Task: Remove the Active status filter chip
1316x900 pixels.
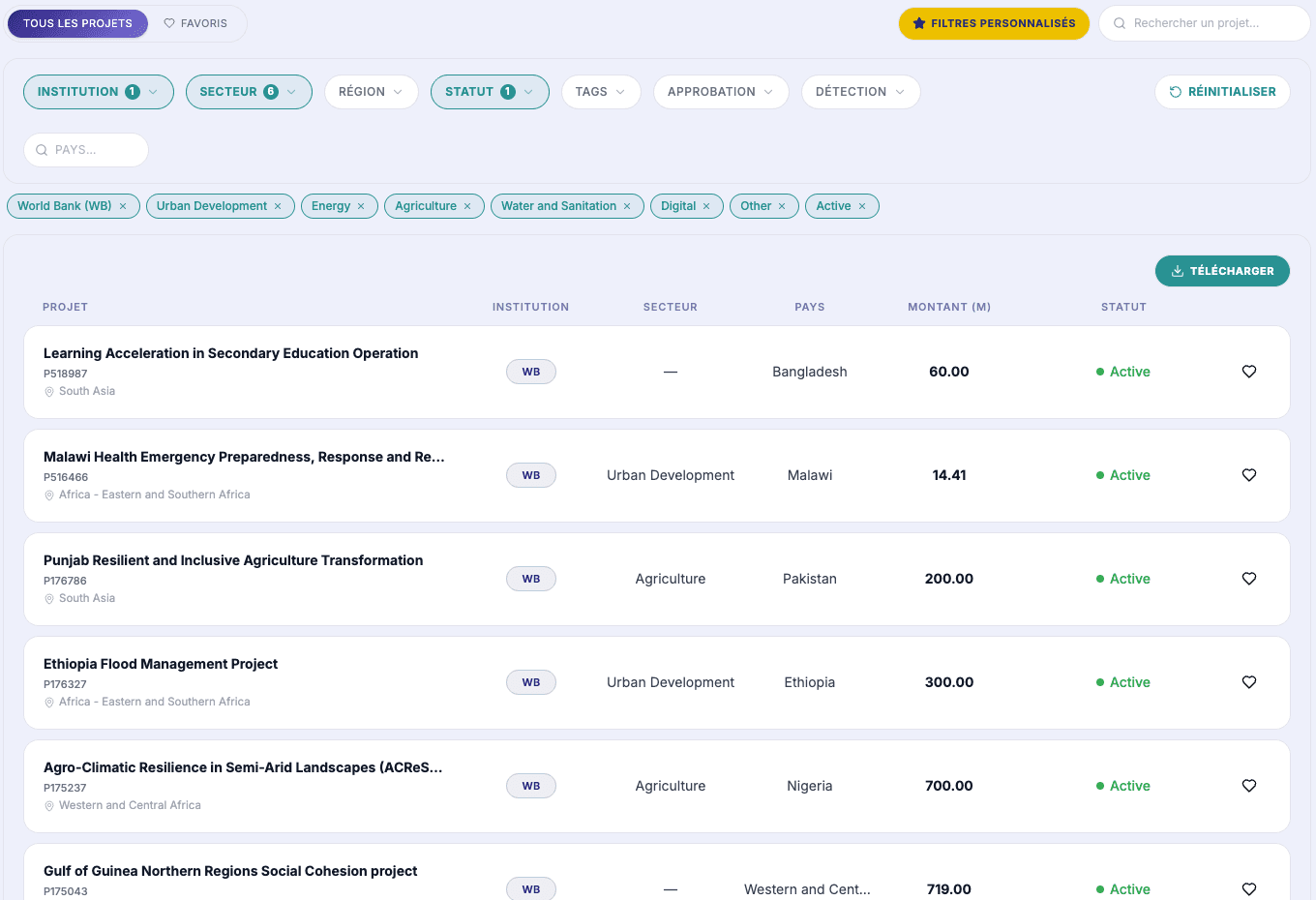Action: 862,206
